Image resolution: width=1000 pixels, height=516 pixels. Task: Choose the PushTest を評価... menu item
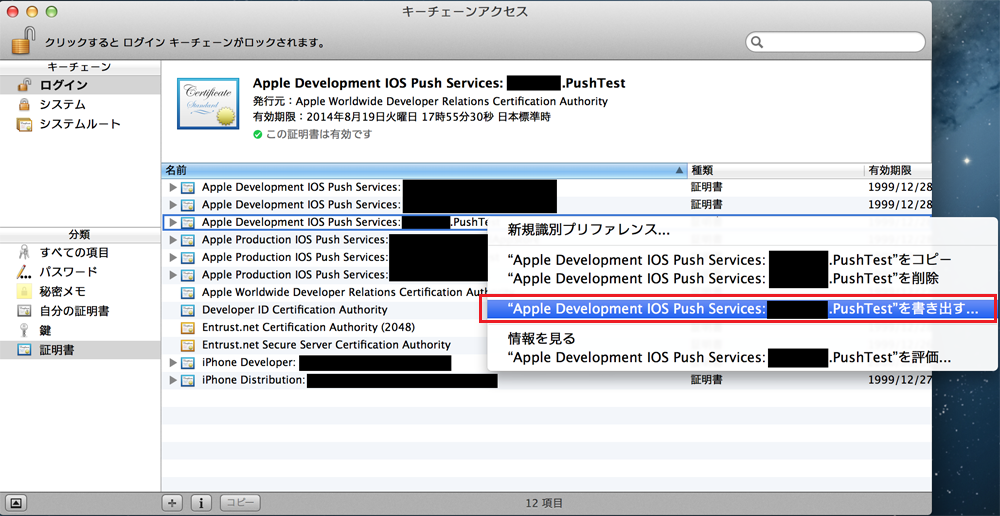[x=741, y=357]
